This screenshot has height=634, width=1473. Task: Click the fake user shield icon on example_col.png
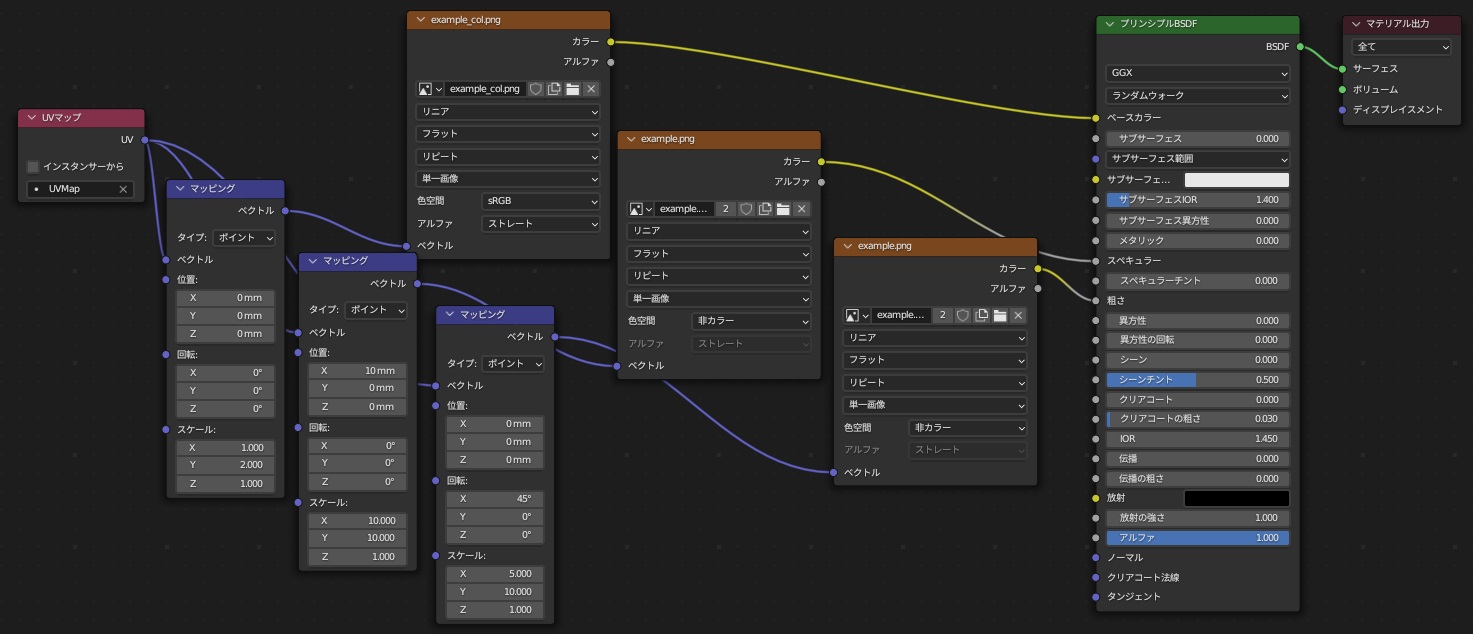[x=536, y=88]
